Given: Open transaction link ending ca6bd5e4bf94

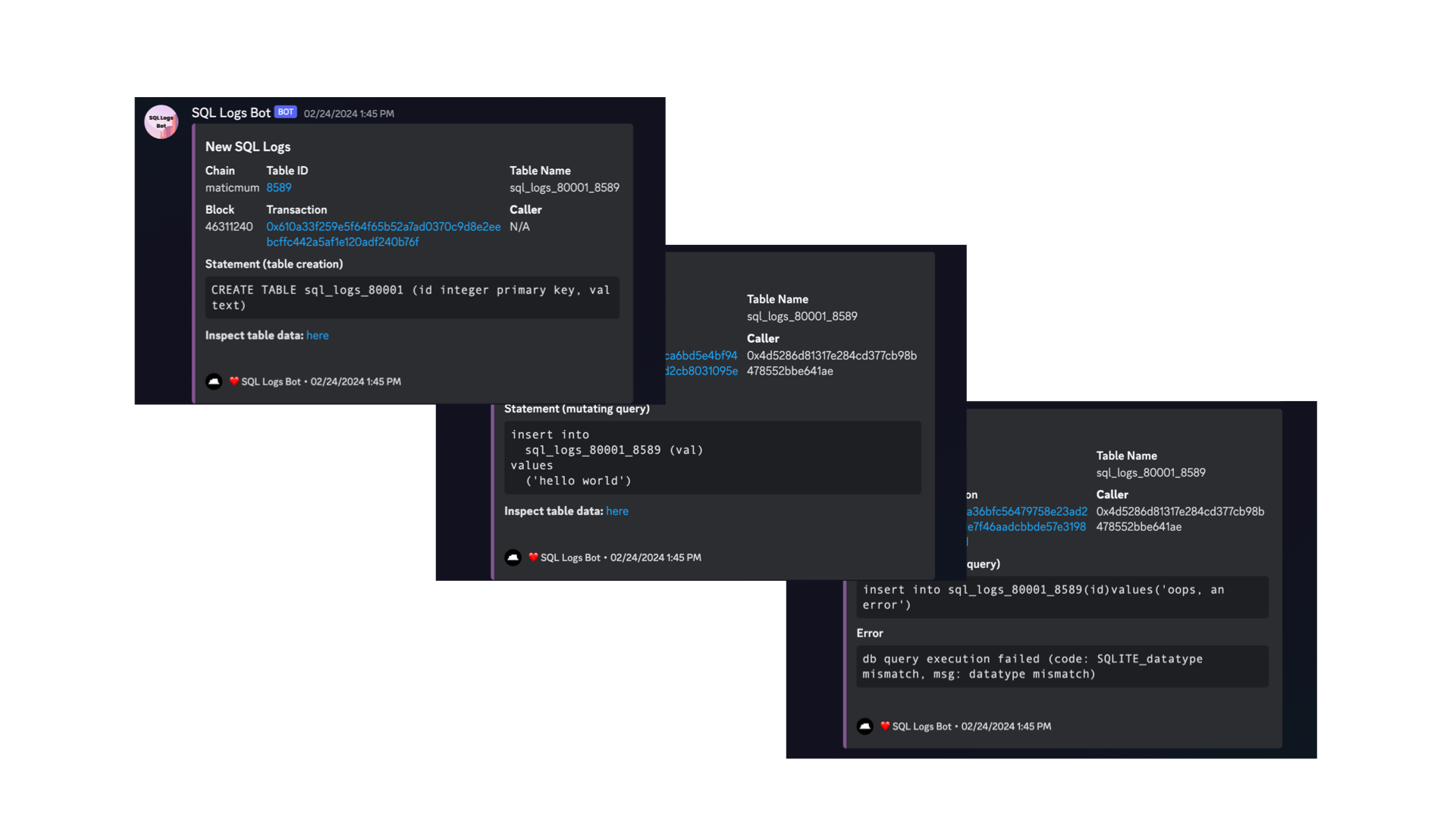Looking at the screenshot, I should [701, 356].
